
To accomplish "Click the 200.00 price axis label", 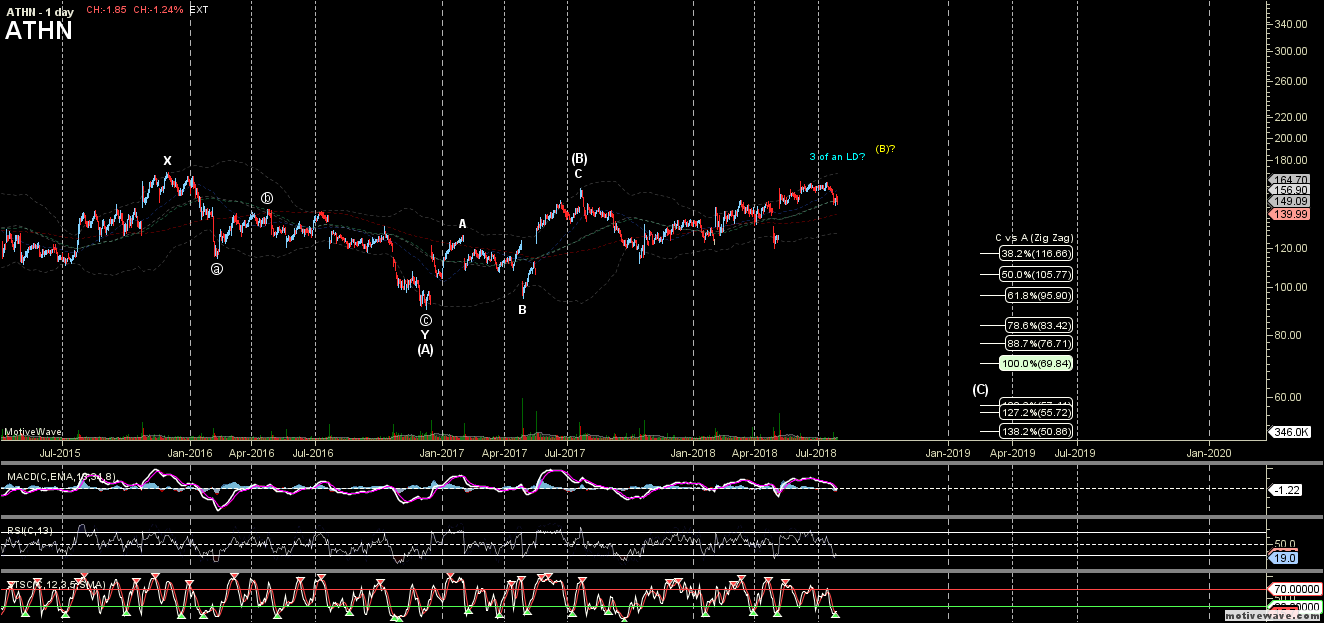I will pos(1293,138).
